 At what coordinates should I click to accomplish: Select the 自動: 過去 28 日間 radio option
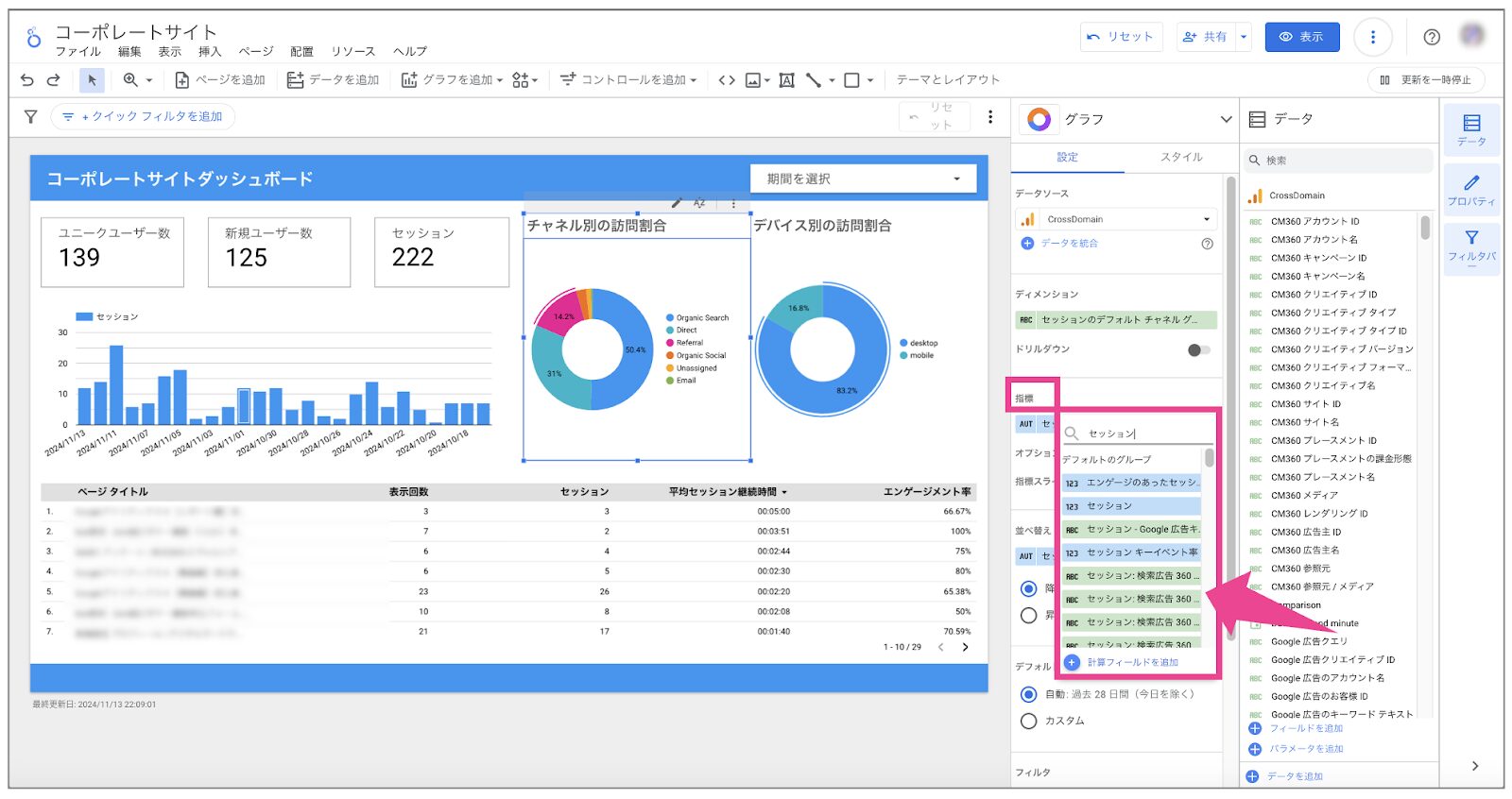pos(1029,694)
